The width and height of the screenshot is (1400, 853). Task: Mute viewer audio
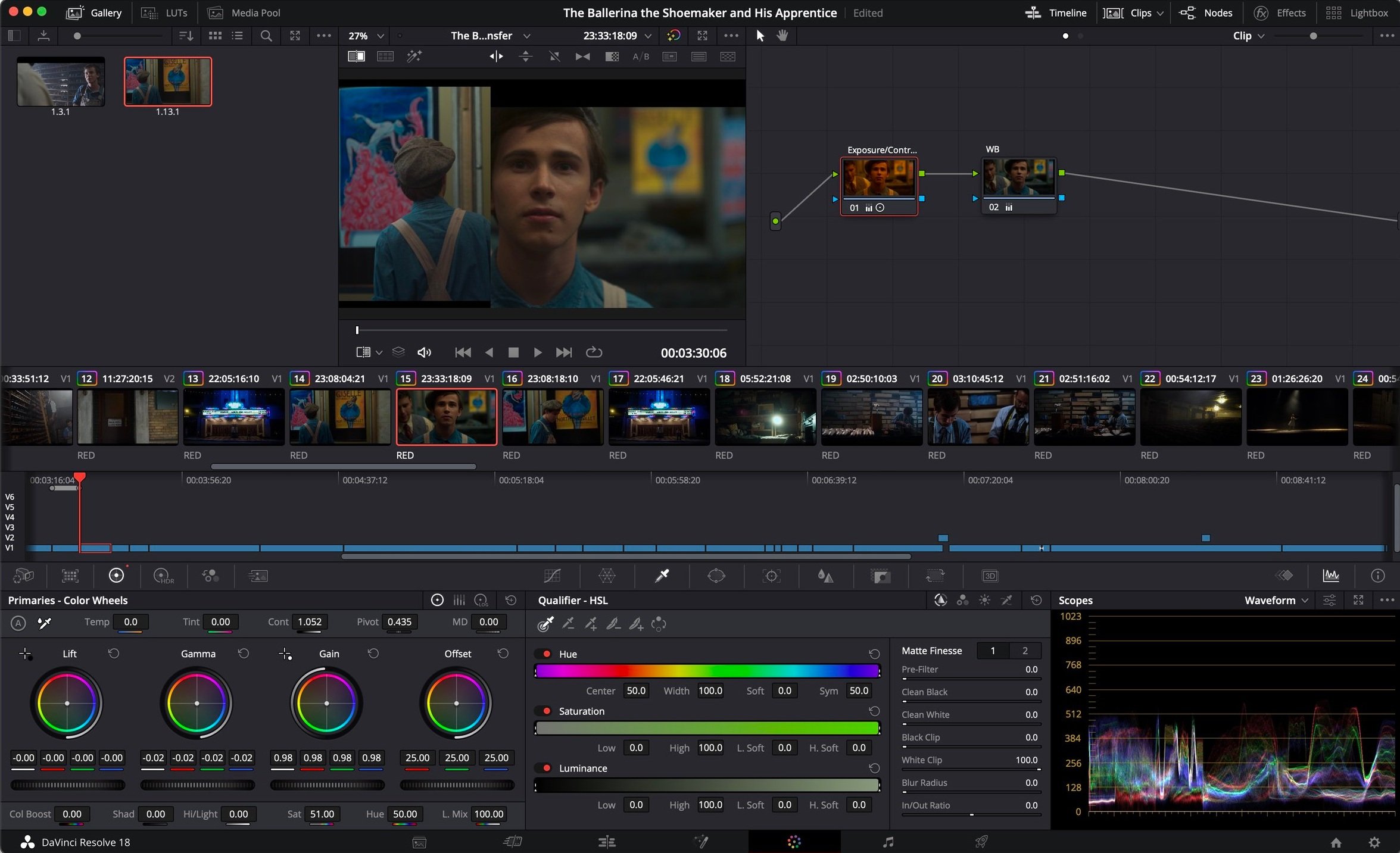pyautogui.click(x=424, y=352)
